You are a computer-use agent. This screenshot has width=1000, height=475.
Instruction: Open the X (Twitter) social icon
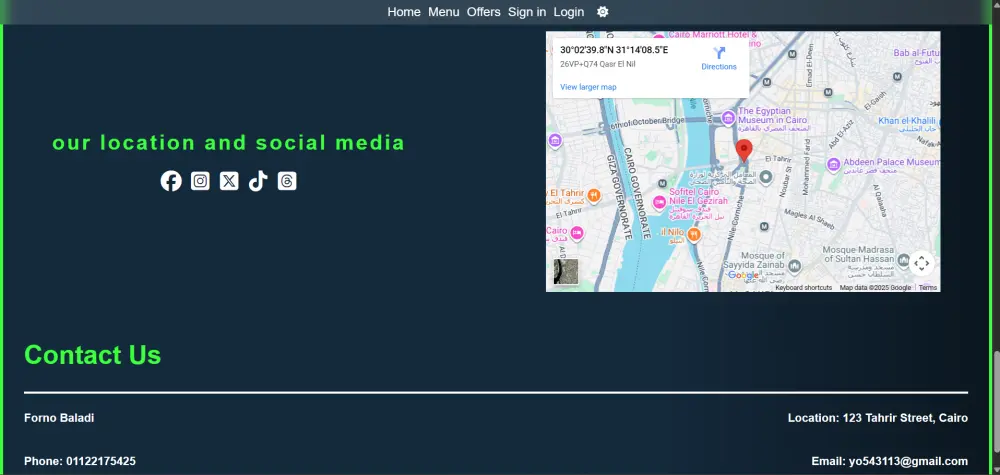(229, 181)
